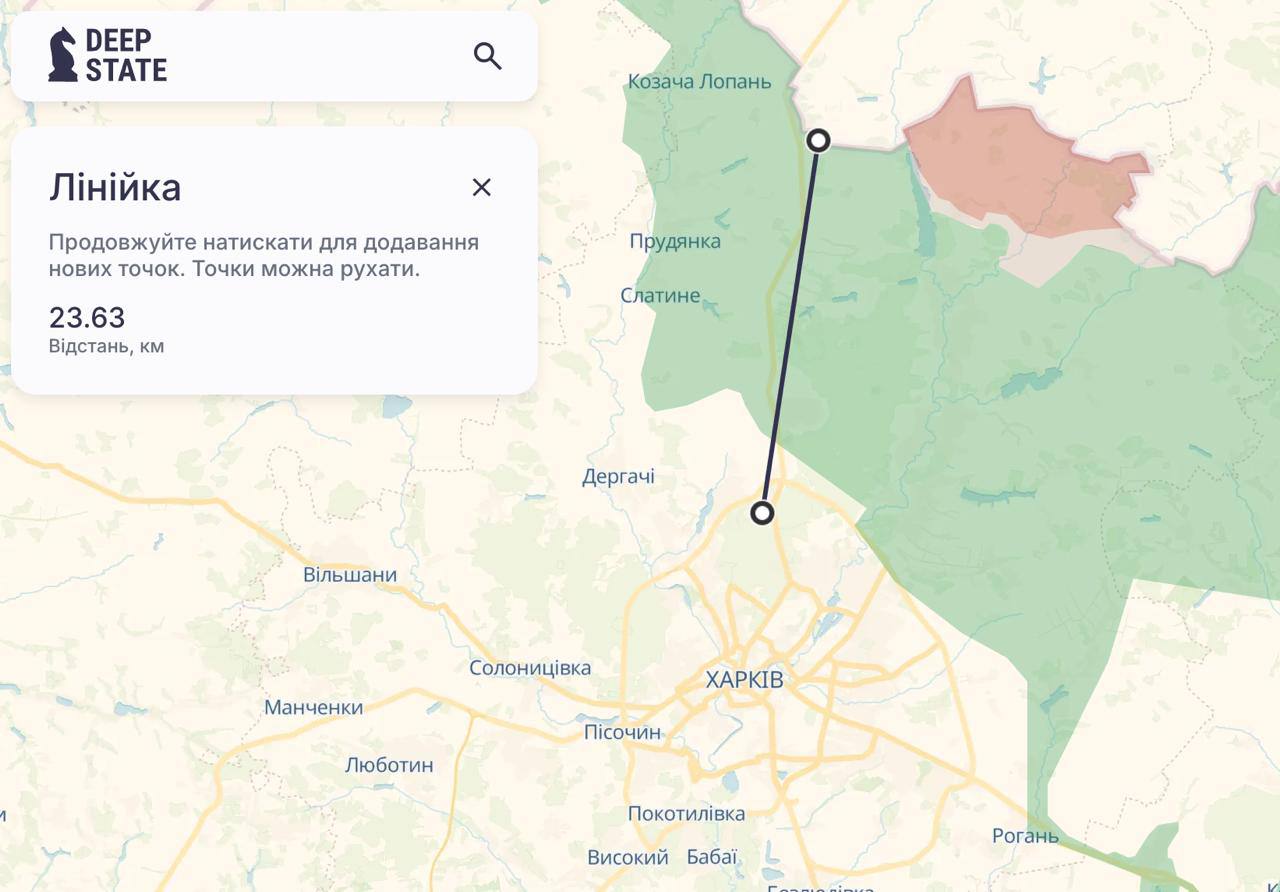Click the Прудянка label
The height and width of the screenshot is (892, 1280).
pyautogui.click(x=675, y=241)
